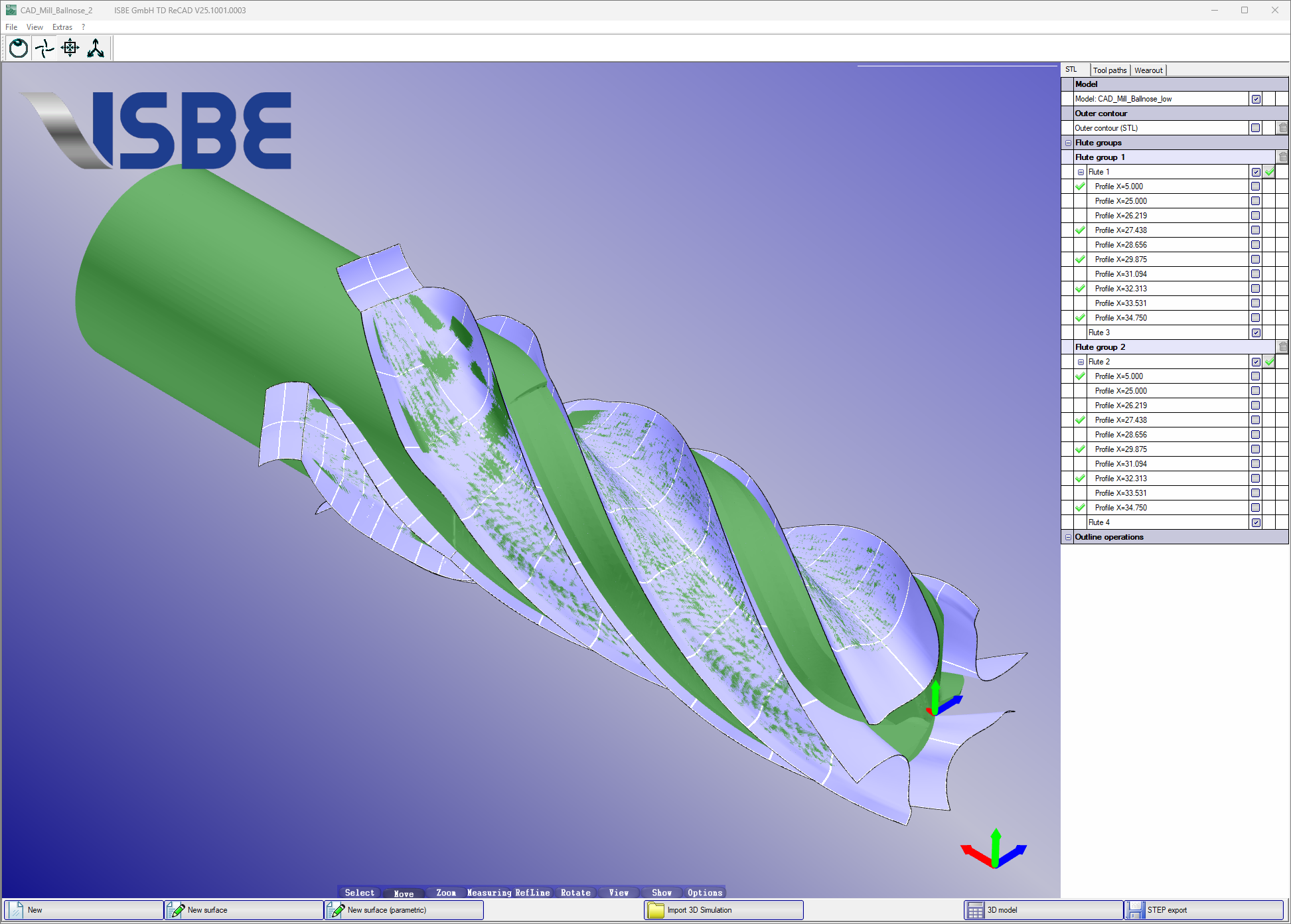Delete Flute group 2 with its trash icon

1282,347
